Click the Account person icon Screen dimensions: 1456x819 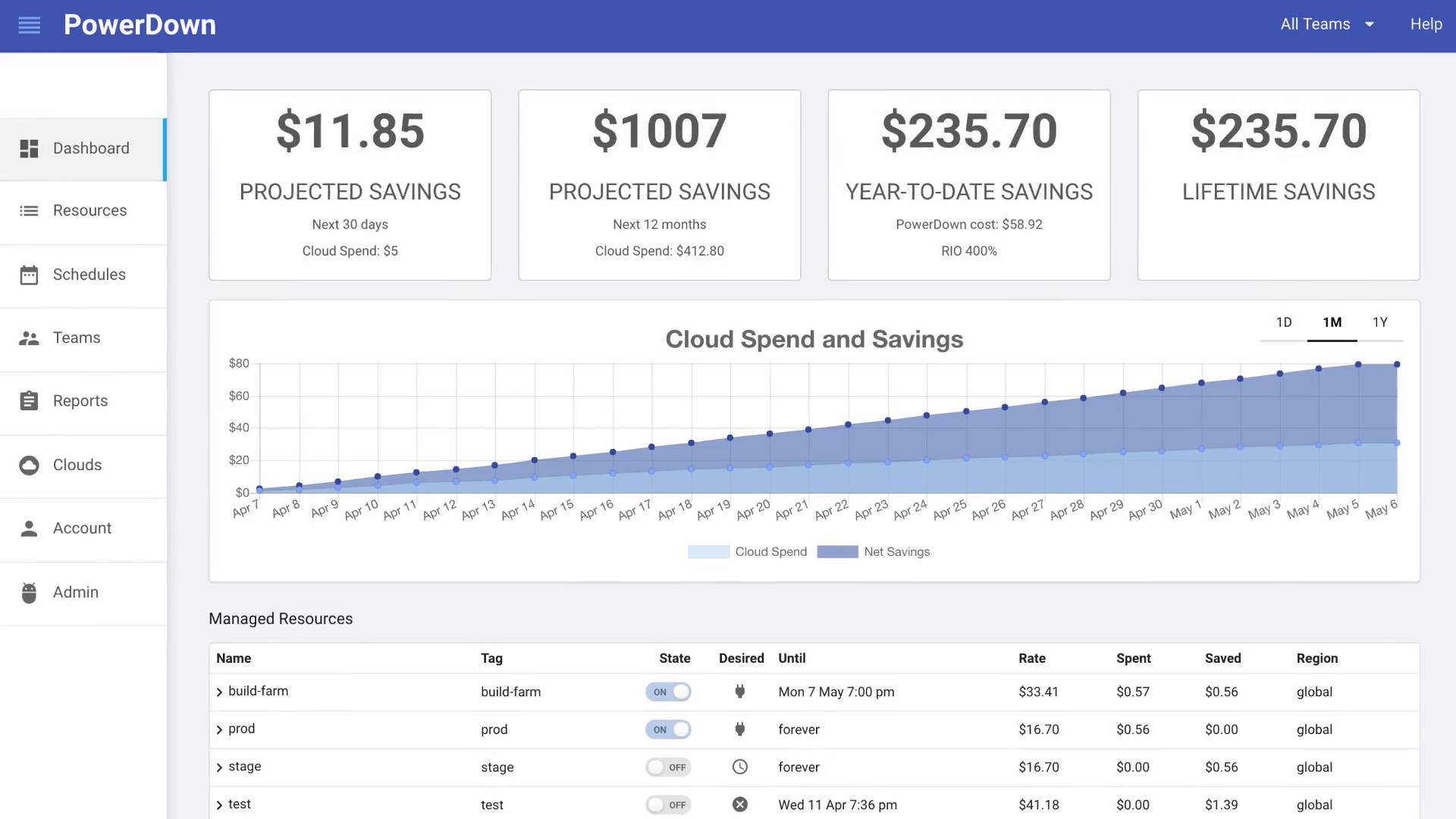click(x=29, y=529)
